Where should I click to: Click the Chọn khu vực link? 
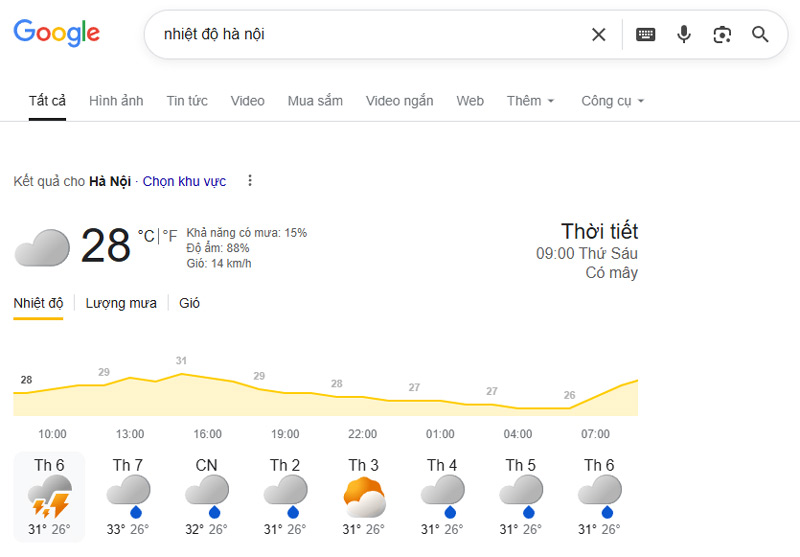point(184,181)
